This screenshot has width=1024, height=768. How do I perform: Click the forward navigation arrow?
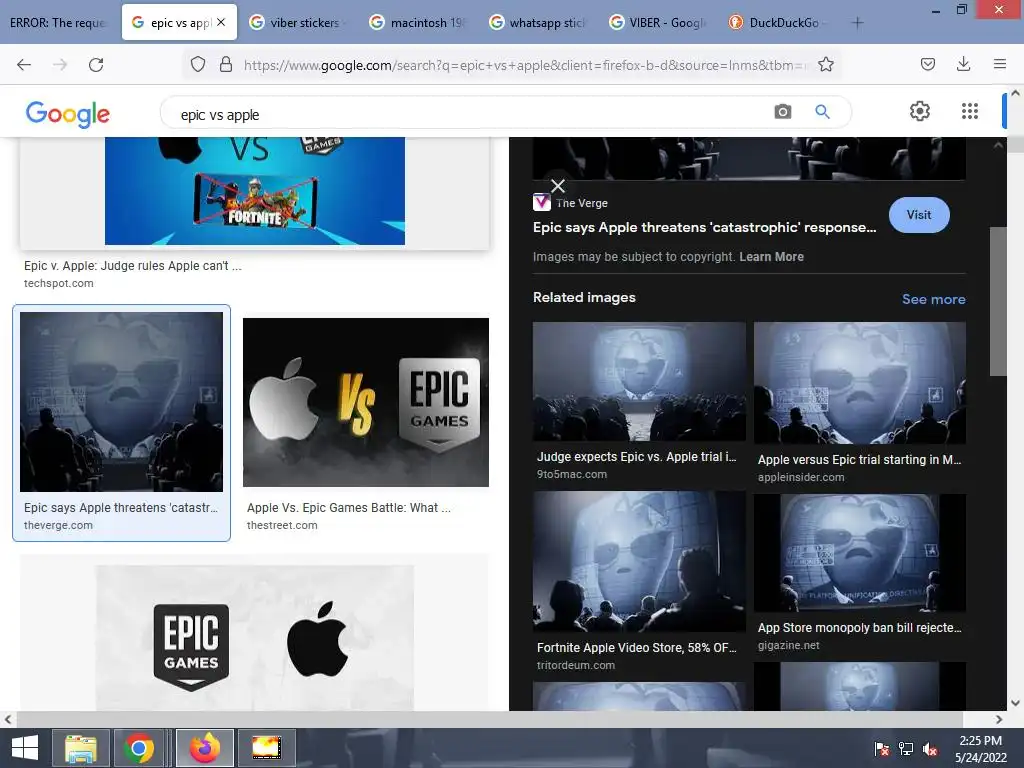tap(60, 65)
